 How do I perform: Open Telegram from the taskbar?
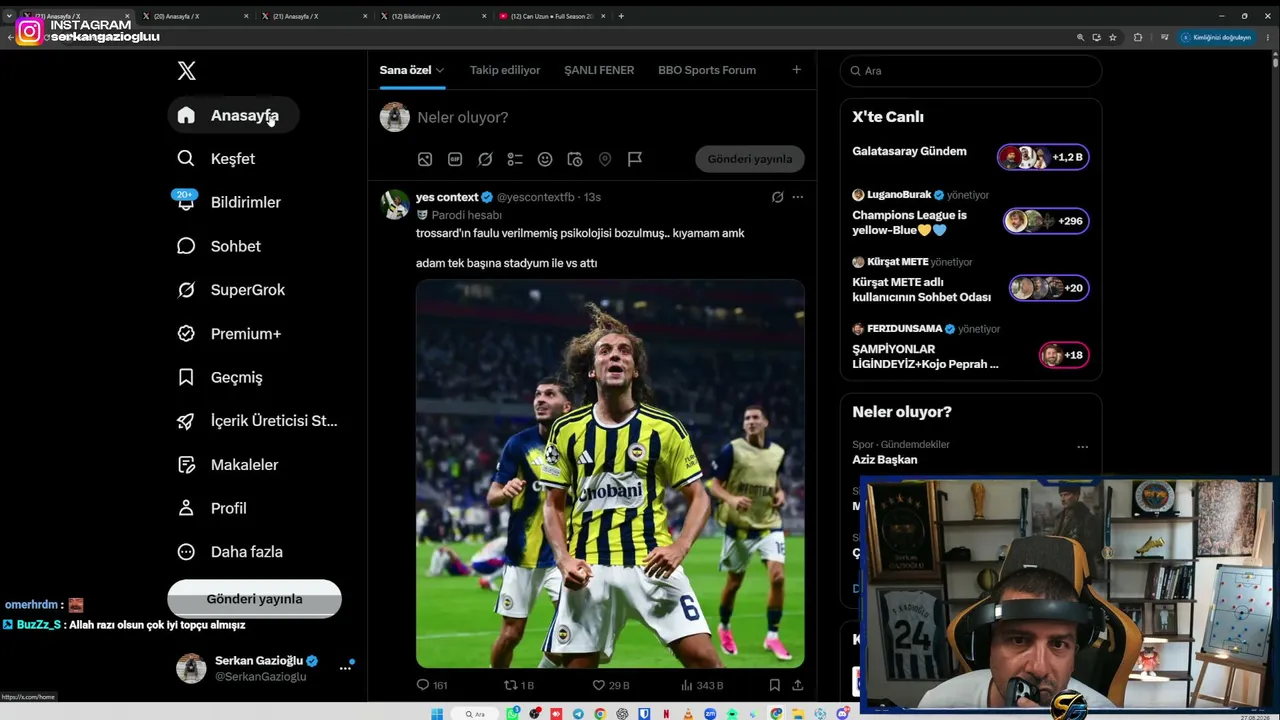click(x=578, y=714)
